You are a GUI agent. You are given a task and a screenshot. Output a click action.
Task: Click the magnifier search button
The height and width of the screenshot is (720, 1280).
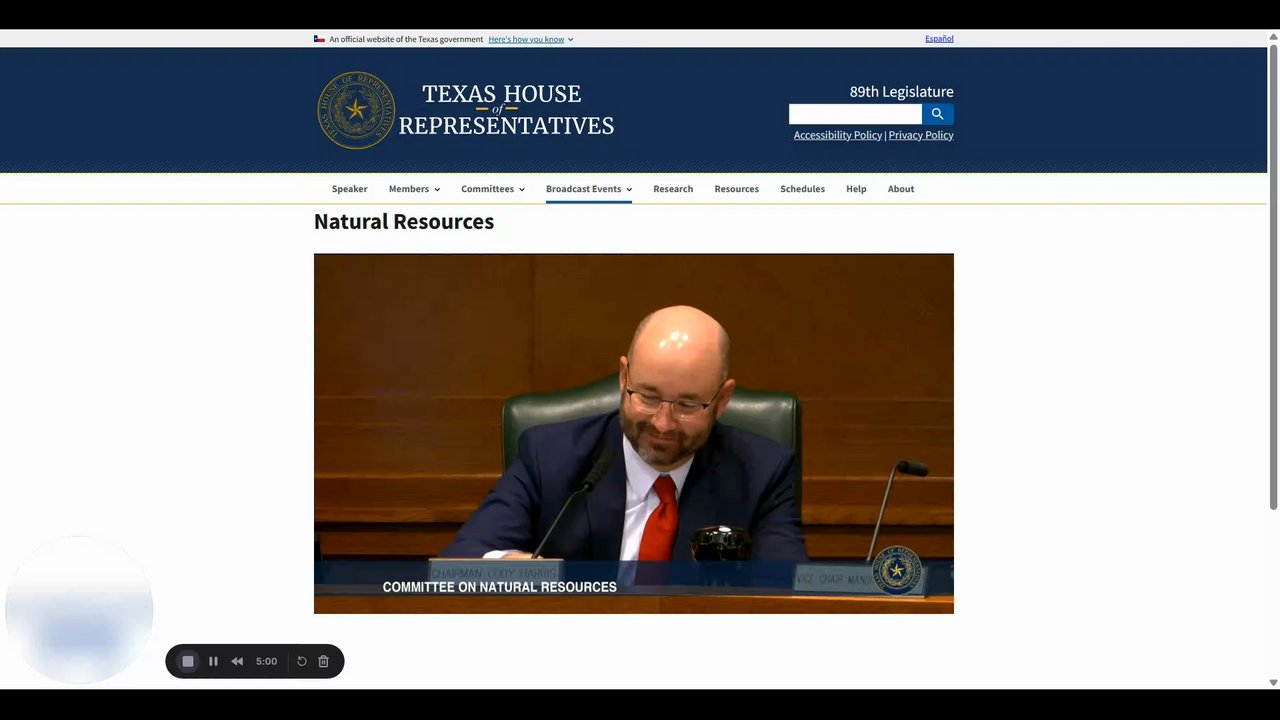(x=937, y=114)
